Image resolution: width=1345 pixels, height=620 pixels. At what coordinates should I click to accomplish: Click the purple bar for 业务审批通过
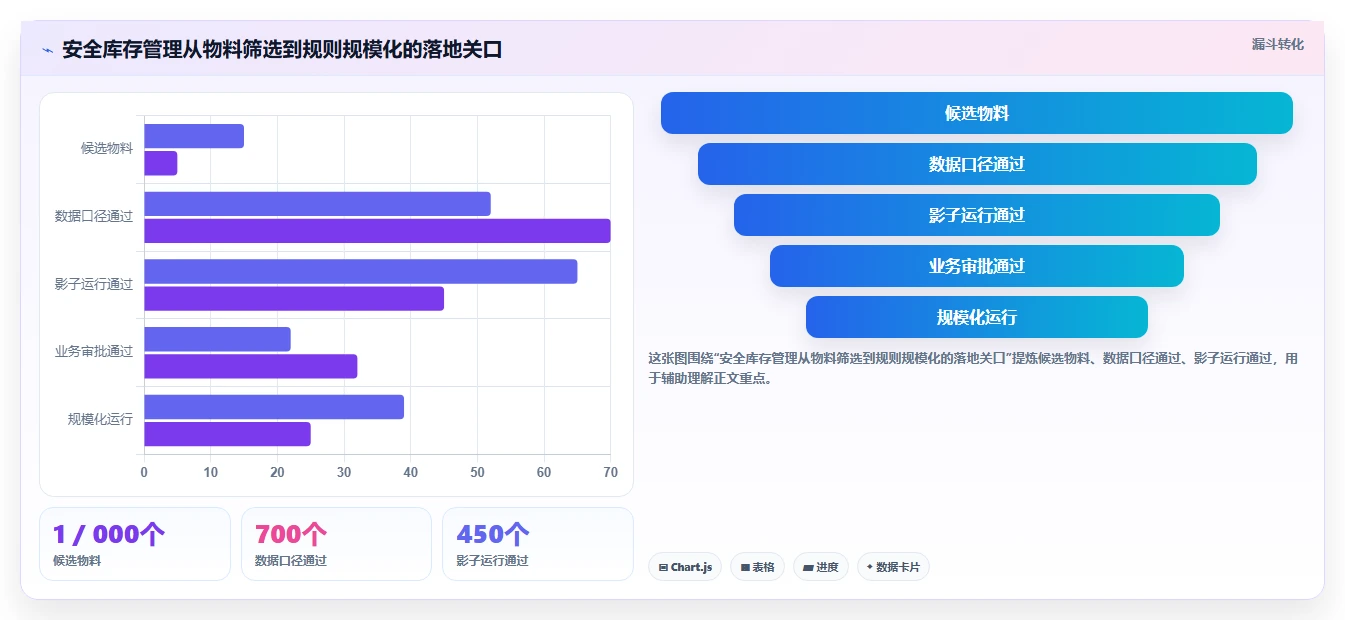pos(251,366)
